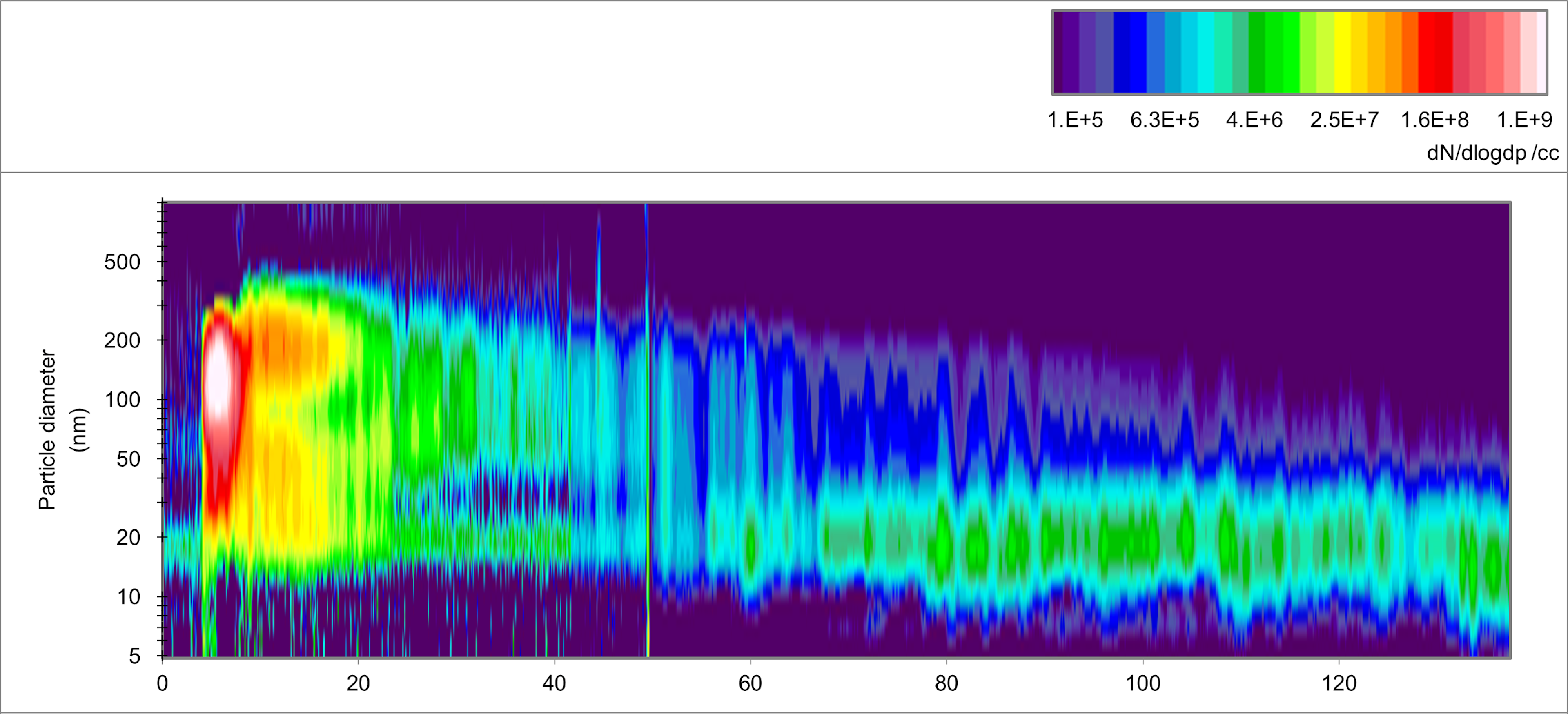The image size is (1568, 714).
Task: Click the 200 y-axis tick label
Action: (x=122, y=340)
